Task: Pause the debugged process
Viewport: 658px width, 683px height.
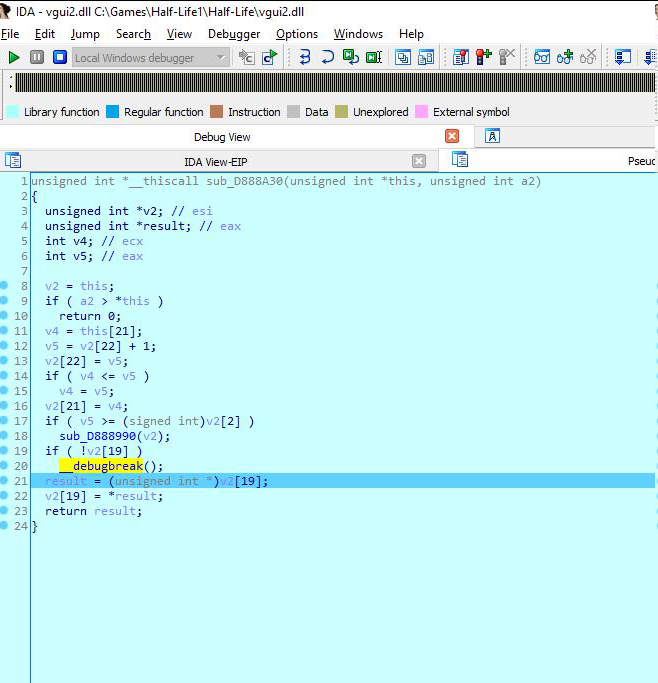Action: (37, 57)
